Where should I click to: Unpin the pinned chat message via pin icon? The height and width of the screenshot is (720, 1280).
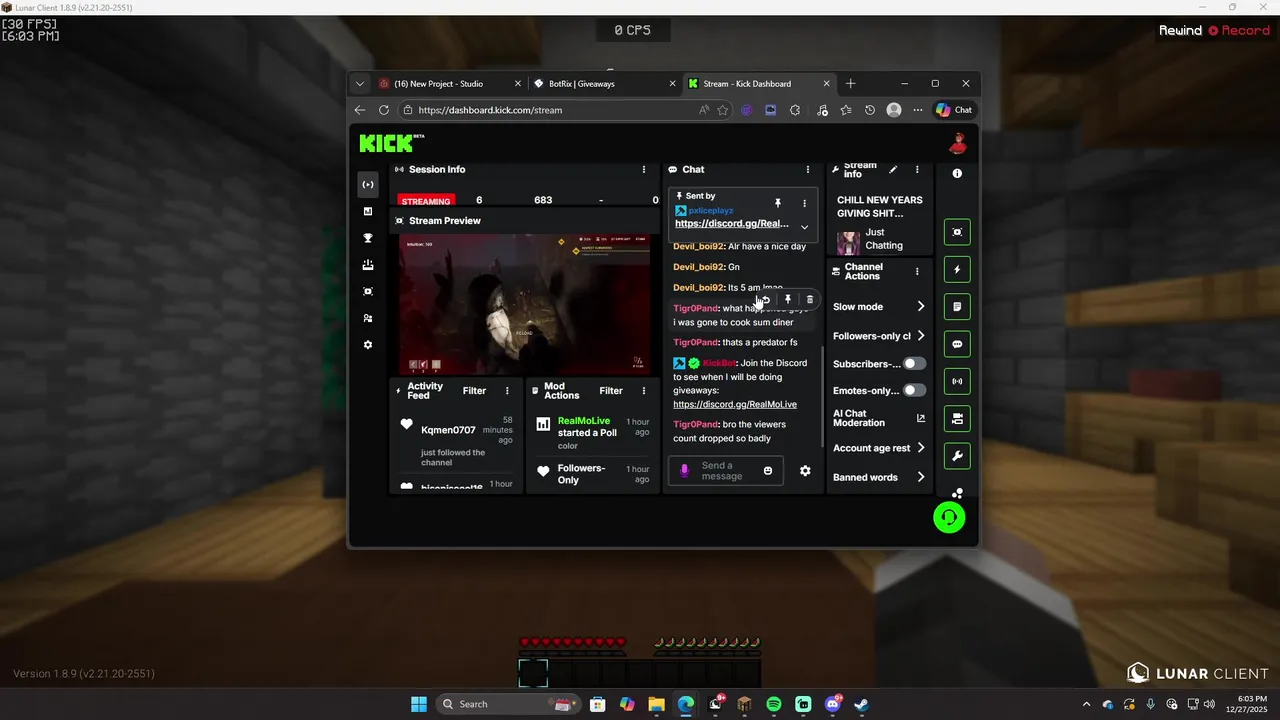pos(778,203)
